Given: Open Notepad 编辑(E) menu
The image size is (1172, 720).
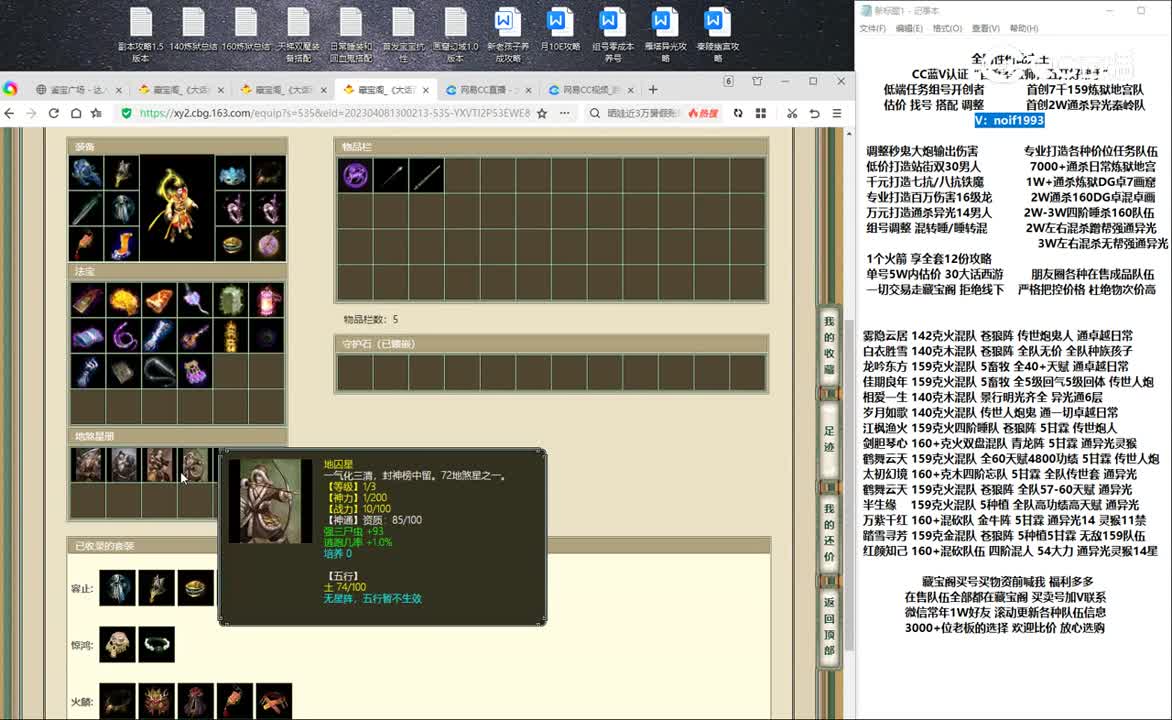Looking at the screenshot, I should point(909,28).
